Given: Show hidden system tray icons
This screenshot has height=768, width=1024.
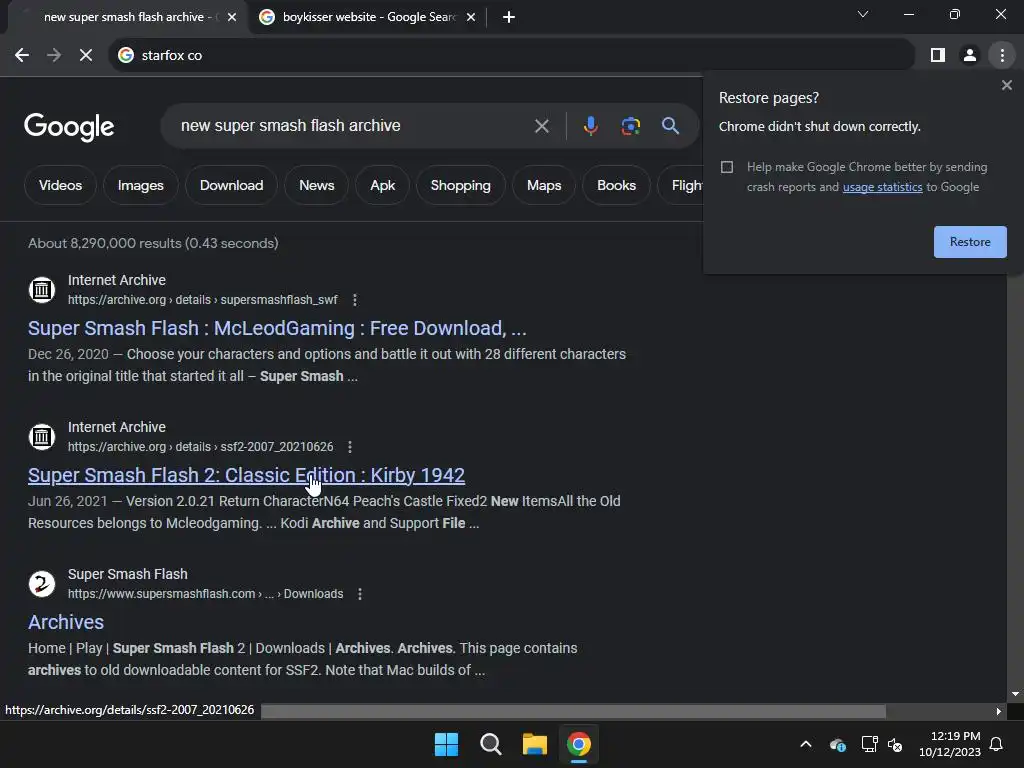Looking at the screenshot, I should pyautogui.click(x=806, y=744).
